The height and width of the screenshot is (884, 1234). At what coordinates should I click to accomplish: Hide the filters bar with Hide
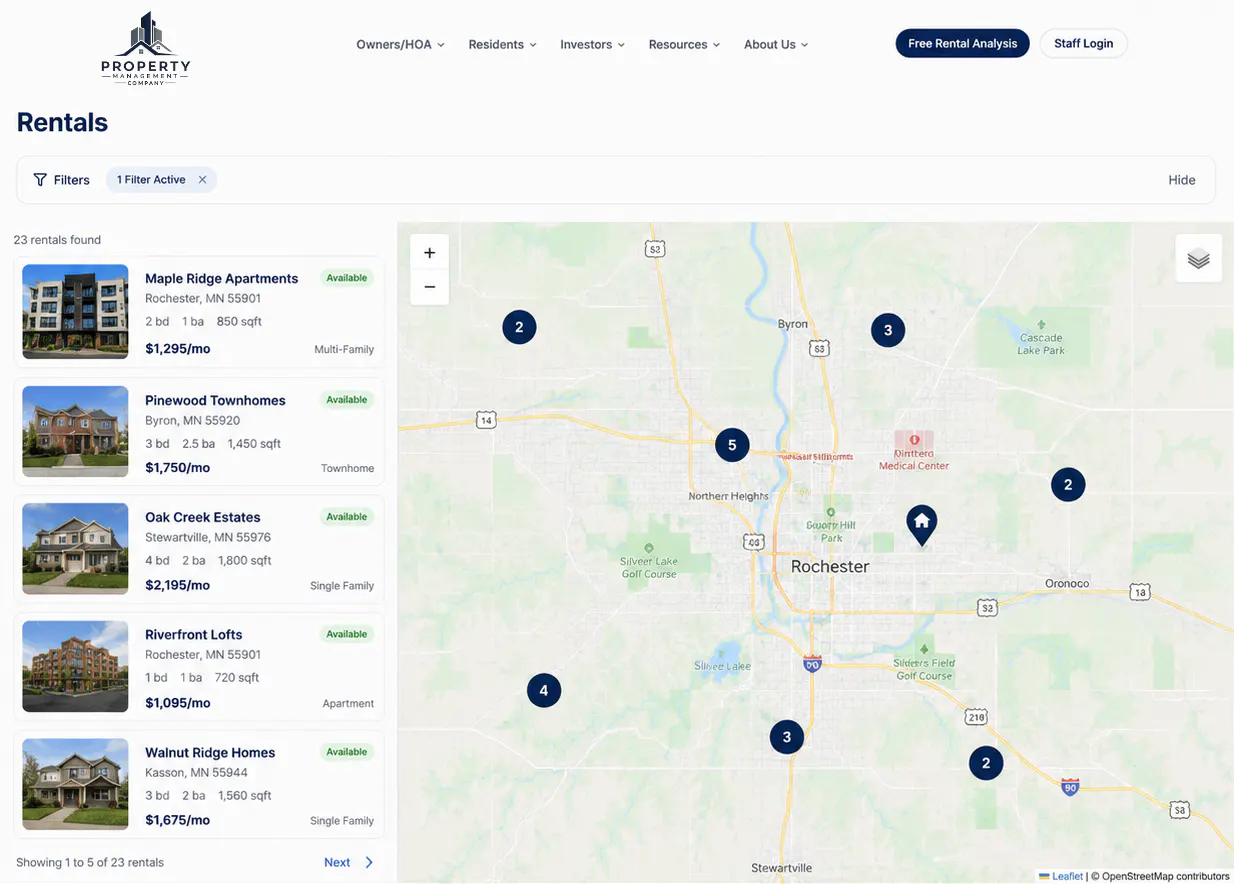pyautogui.click(x=1182, y=180)
